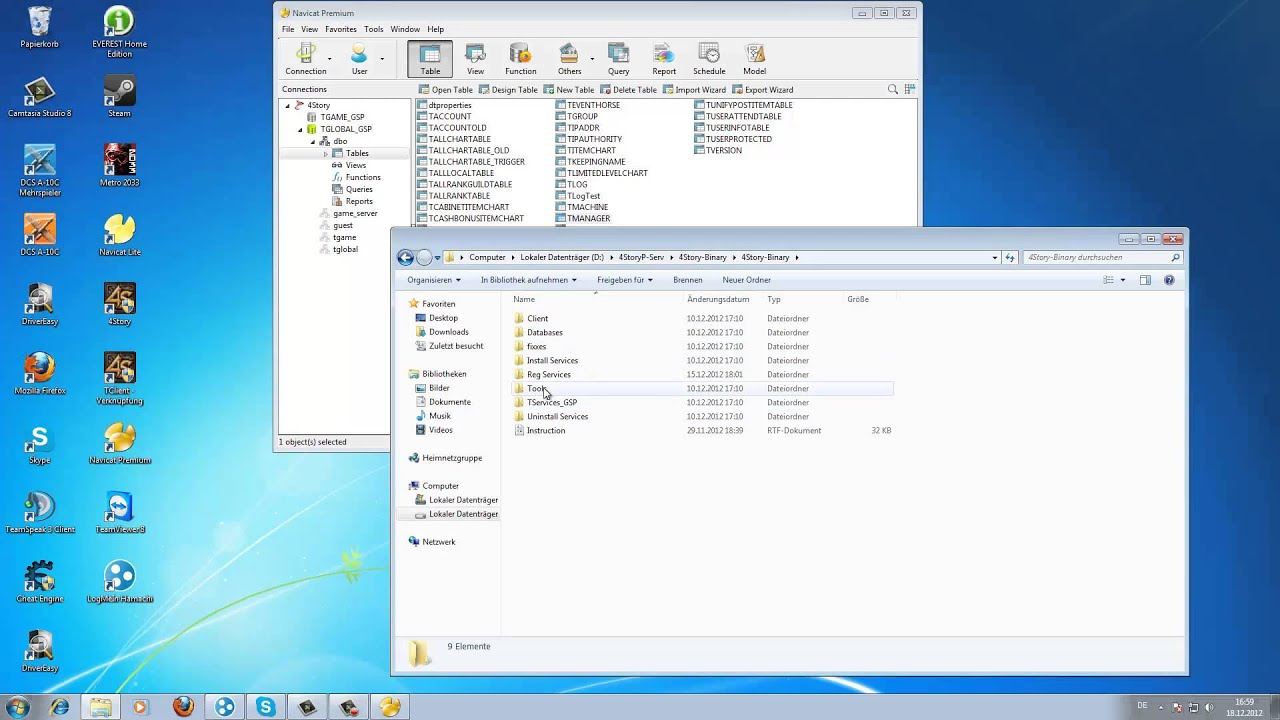1280x720 pixels.
Task: Open the Connection dropdown arrow in Navicat
Action: (x=330, y=58)
